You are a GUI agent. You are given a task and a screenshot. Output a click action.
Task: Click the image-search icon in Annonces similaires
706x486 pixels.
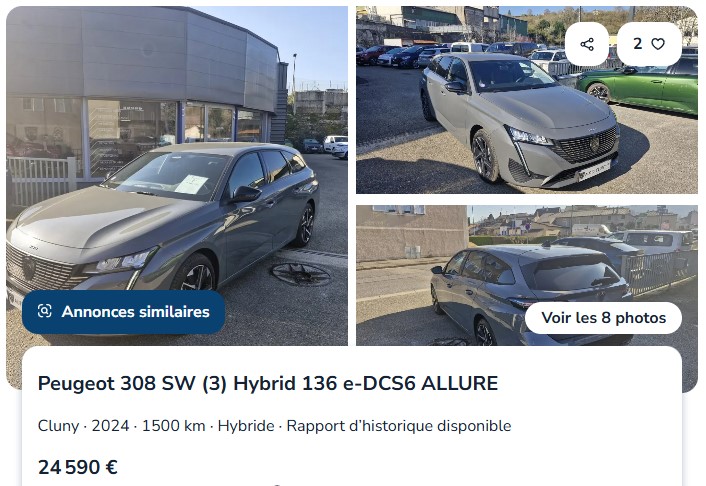(x=45, y=311)
